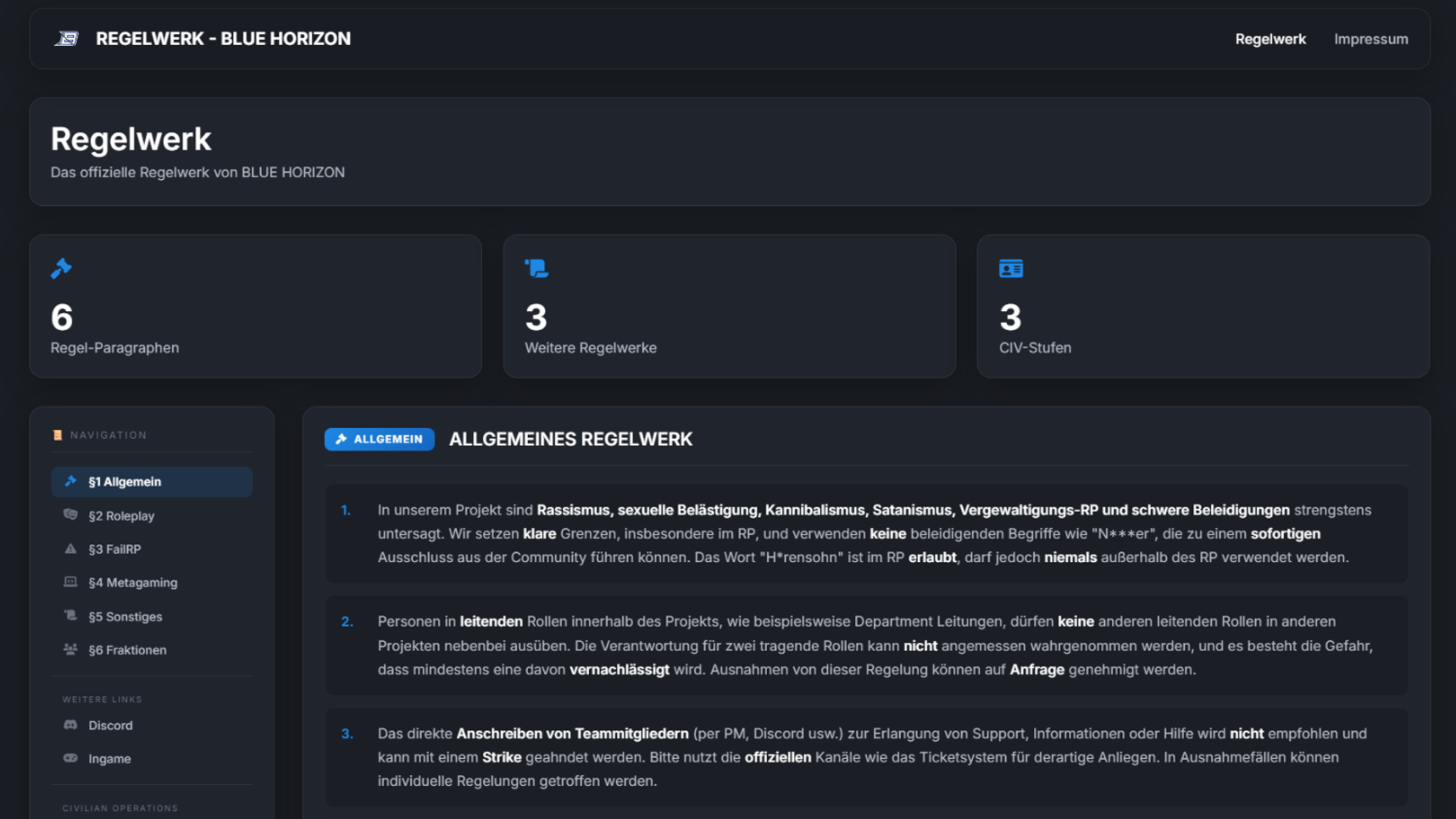Image resolution: width=1456 pixels, height=819 pixels.
Task: Click the mask icon beside §2 Roleplay
Action: point(70,515)
